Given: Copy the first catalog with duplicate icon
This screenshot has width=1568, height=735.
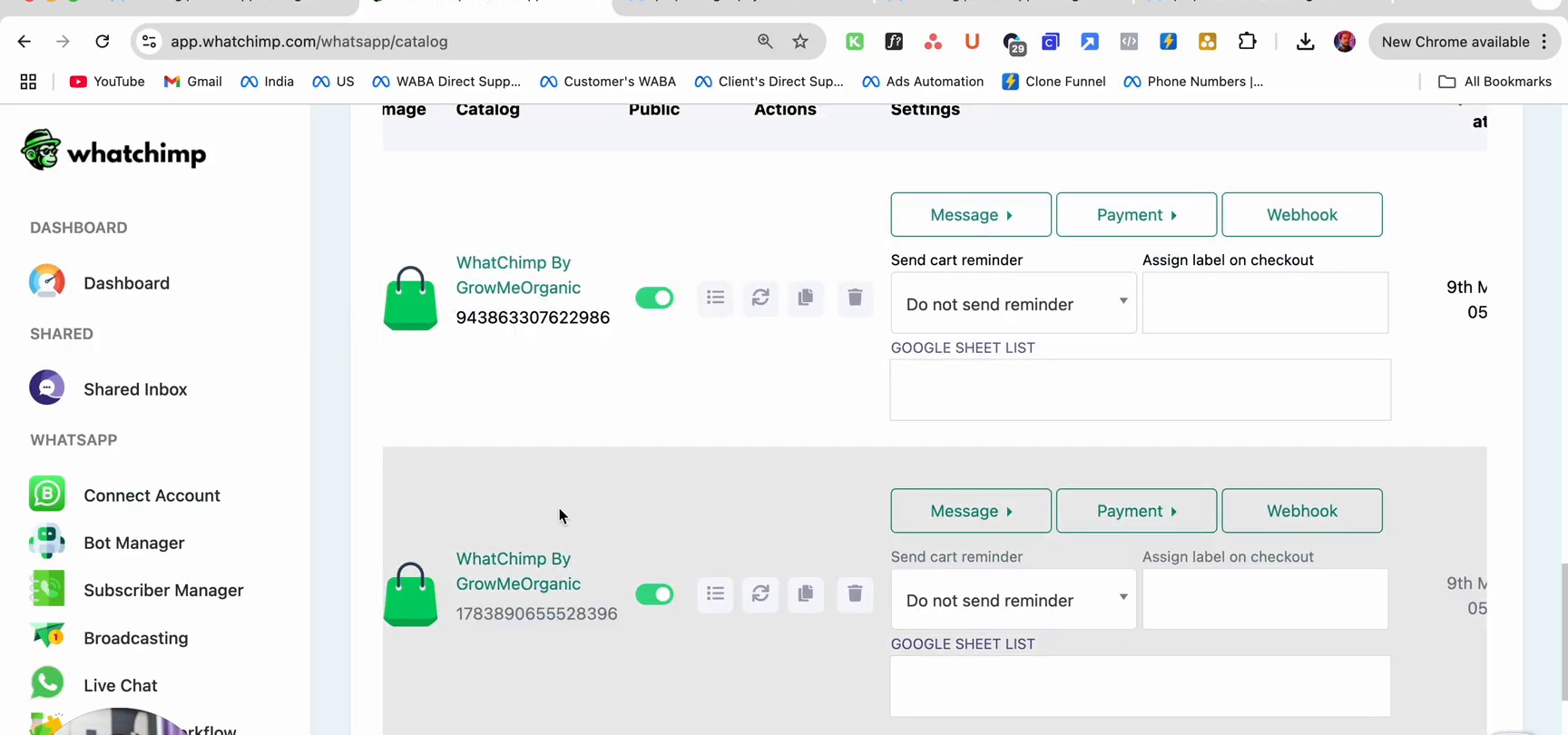Looking at the screenshot, I should [x=806, y=298].
